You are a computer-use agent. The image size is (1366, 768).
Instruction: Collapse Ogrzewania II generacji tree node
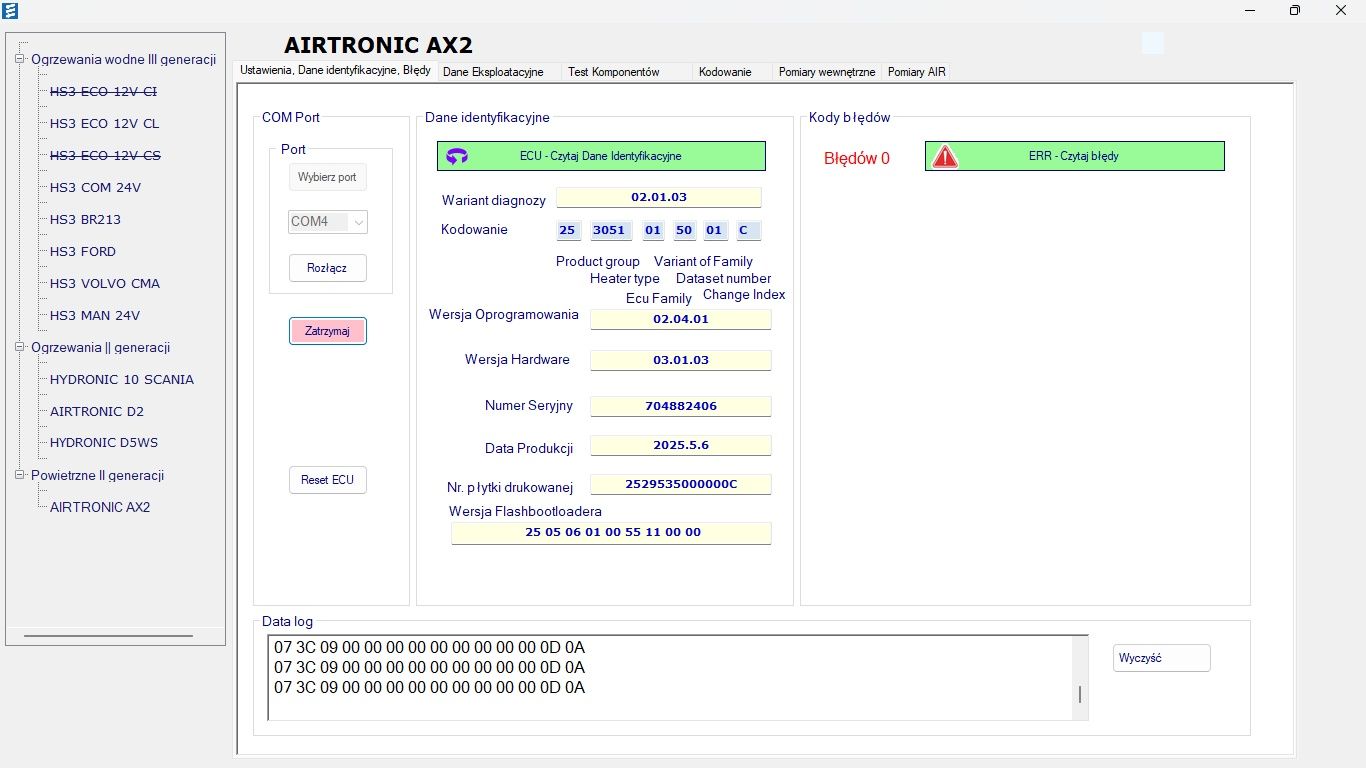[x=19, y=347]
